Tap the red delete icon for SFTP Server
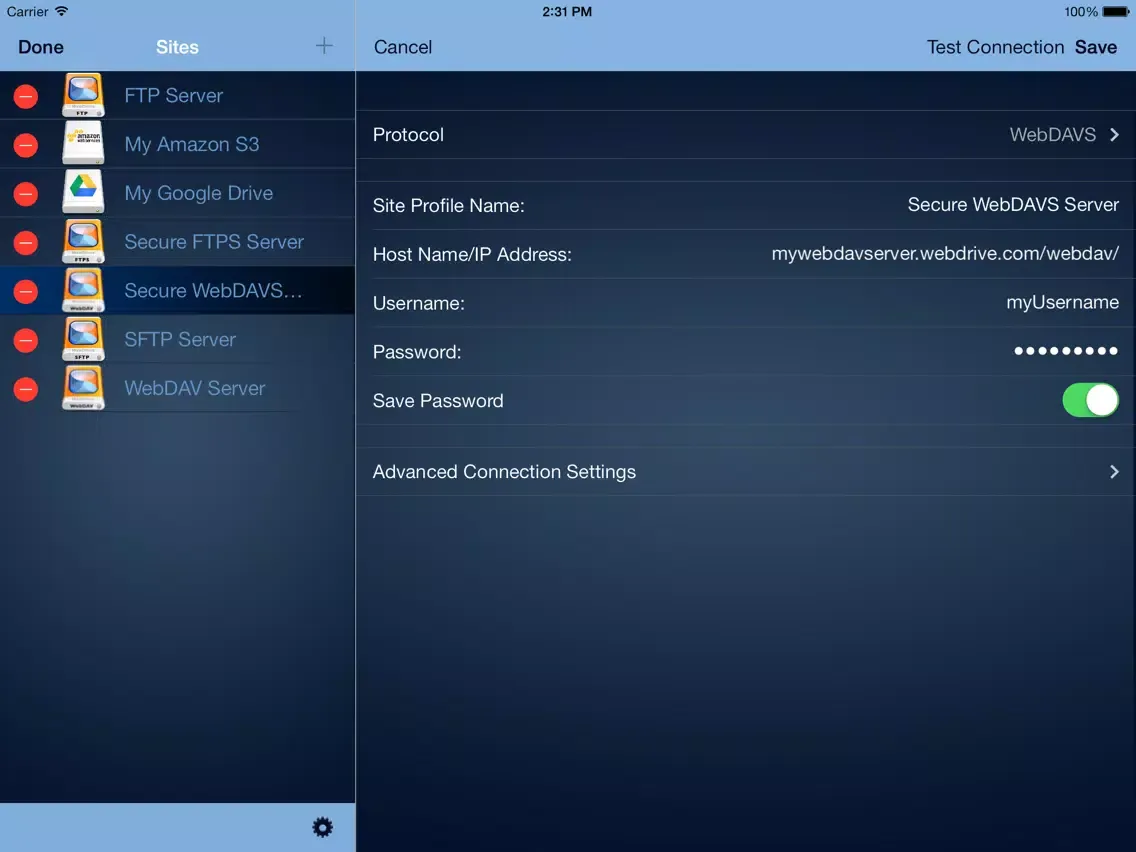The image size is (1136, 852). tap(26, 340)
